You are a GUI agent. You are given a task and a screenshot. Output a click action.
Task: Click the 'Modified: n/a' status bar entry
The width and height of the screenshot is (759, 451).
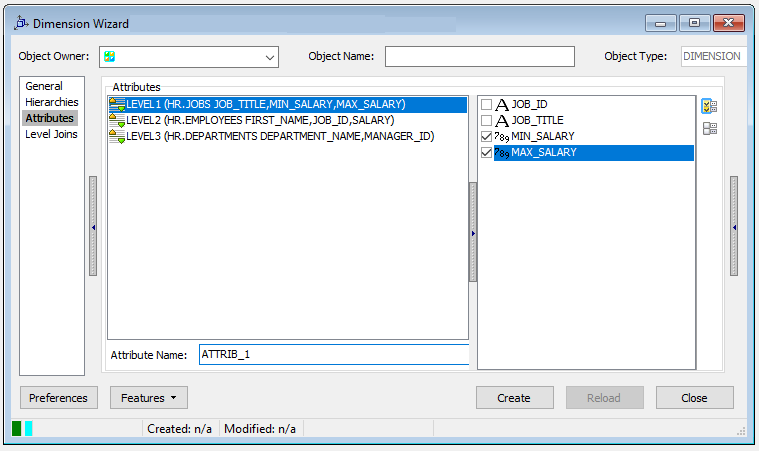click(260, 429)
